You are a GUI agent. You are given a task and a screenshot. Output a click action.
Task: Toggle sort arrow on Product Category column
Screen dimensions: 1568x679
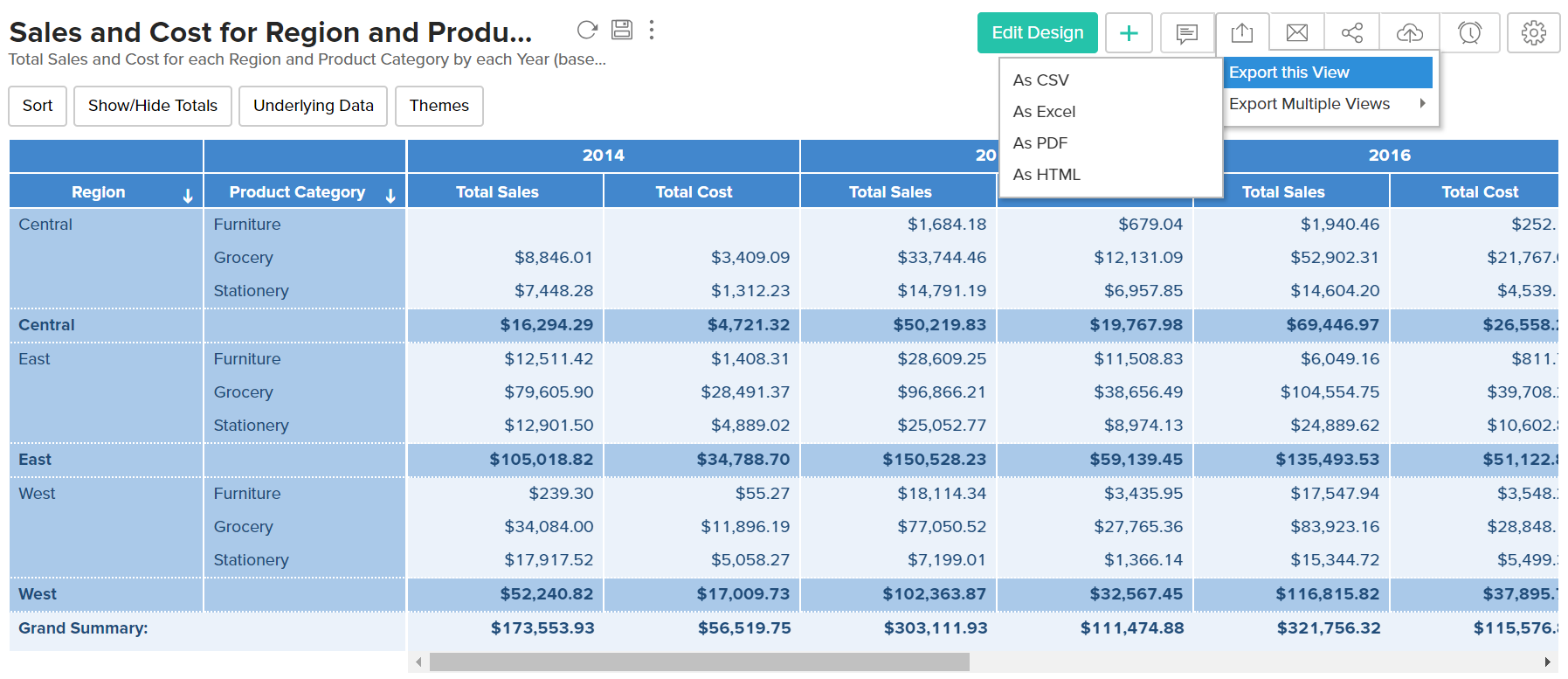pyautogui.click(x=390, y=195)
